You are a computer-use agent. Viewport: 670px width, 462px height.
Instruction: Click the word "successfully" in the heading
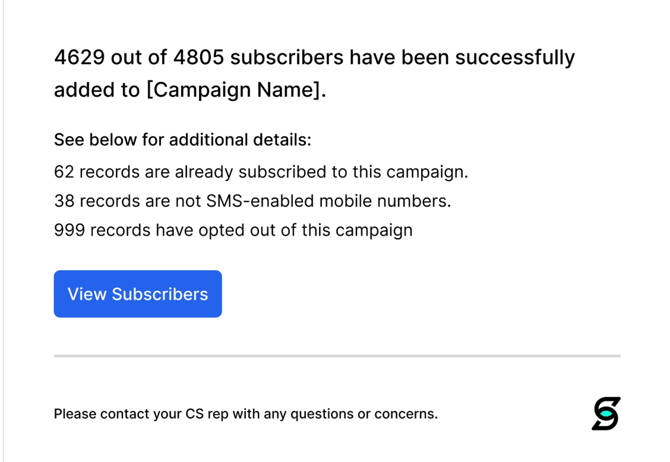515,57
